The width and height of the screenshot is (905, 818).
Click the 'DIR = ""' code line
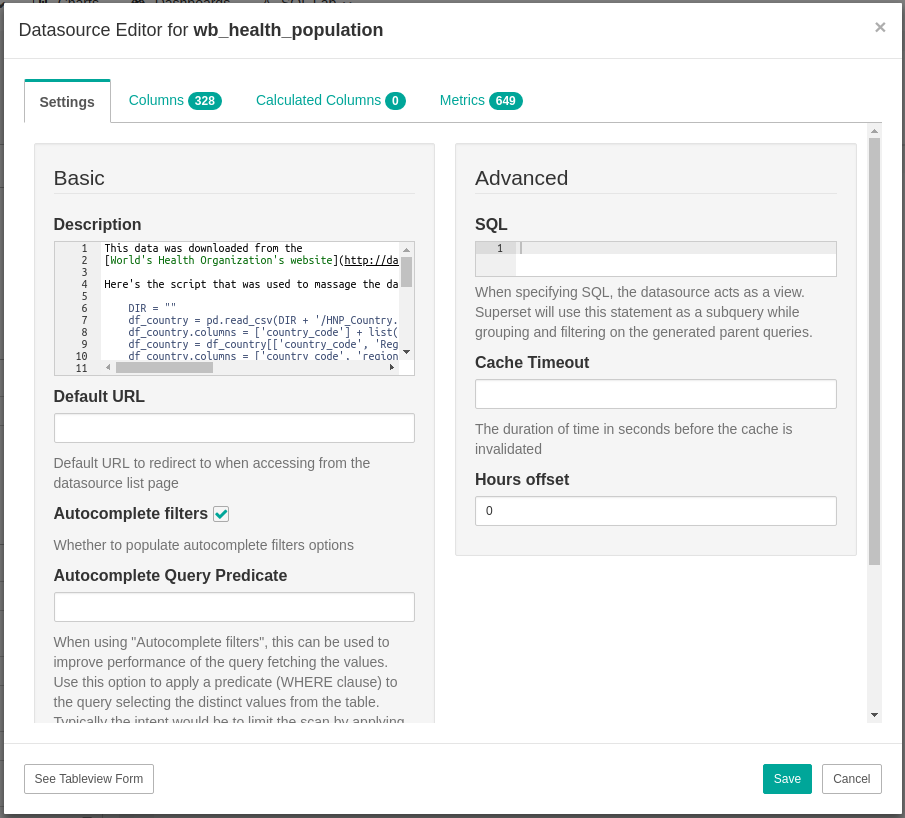click(152, 308)
